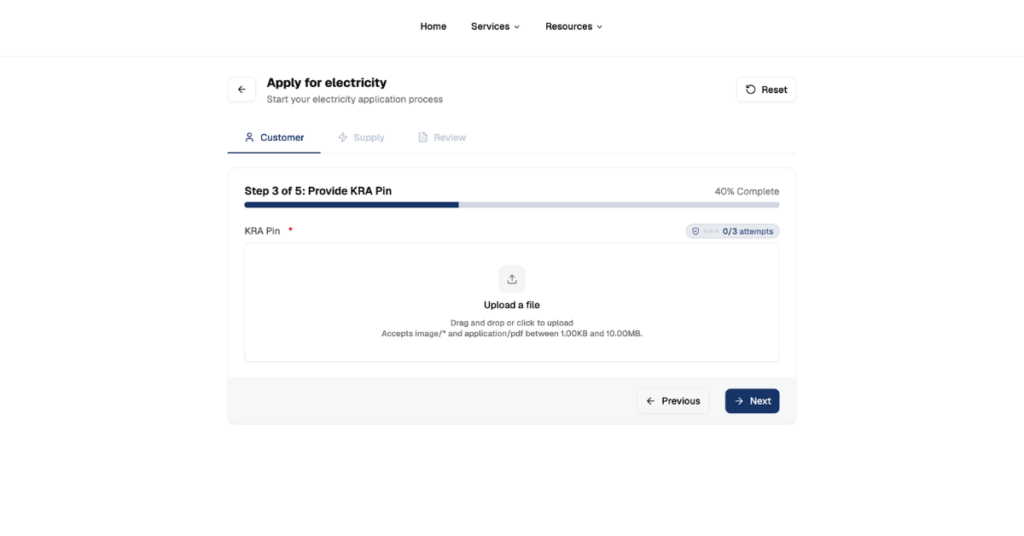Click 'Step 3 of 5: Provide KRA Pin' heading
The image size is (1024, 536).
pos(318,191)
